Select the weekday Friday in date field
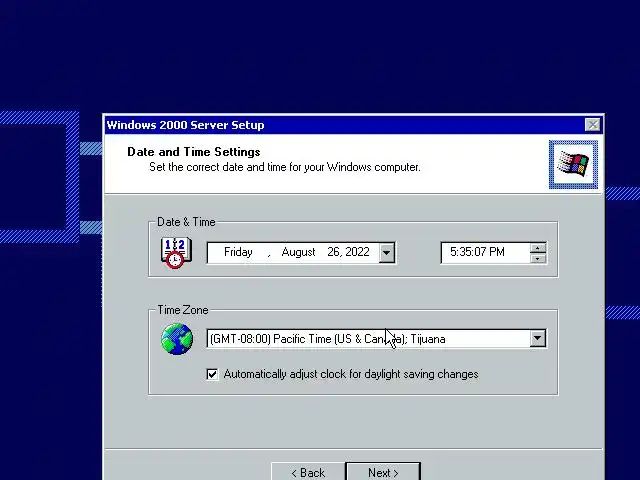The height and width of the screenshot is (480, 640). (238, 252)
